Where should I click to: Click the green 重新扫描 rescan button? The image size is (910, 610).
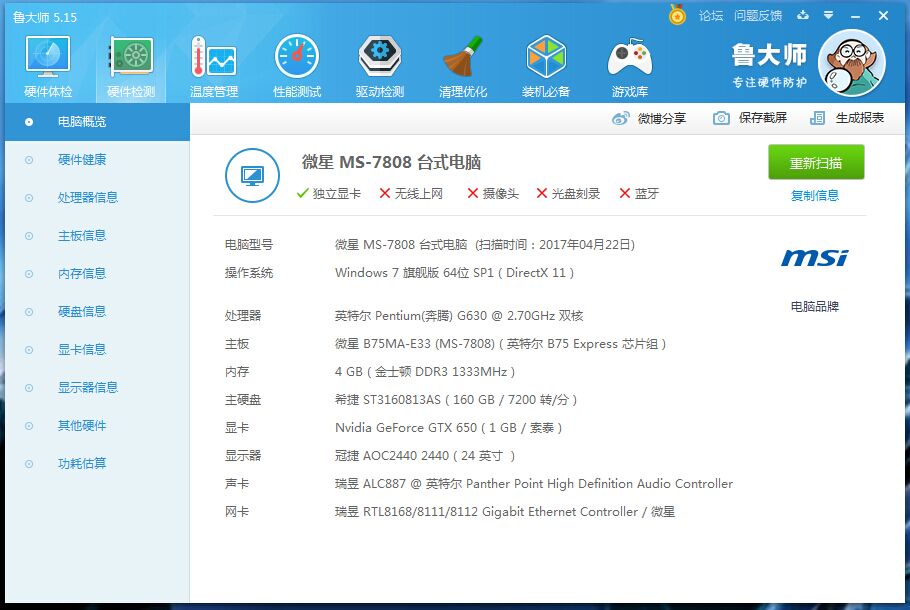816,163
